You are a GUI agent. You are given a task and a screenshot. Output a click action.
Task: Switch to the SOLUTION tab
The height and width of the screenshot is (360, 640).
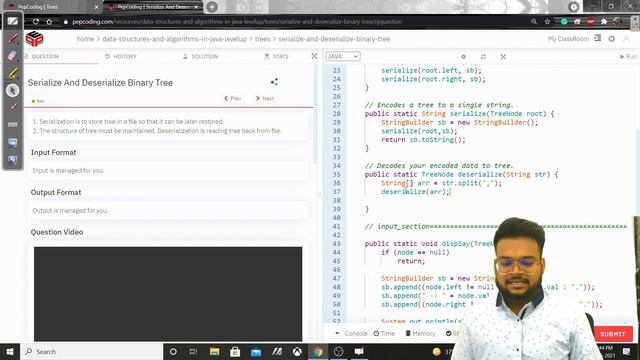(200, 56)
